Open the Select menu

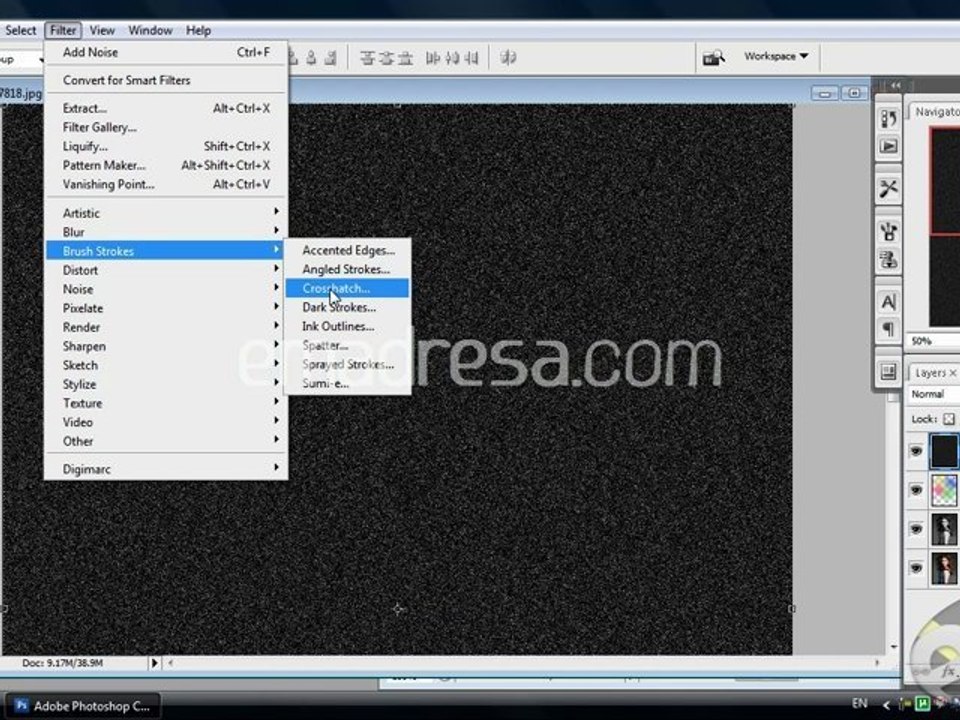21,30
